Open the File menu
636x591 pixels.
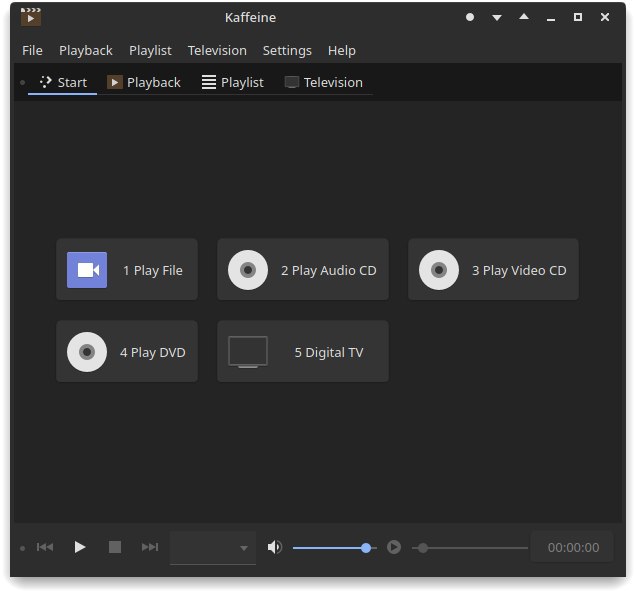click(32, 50)
